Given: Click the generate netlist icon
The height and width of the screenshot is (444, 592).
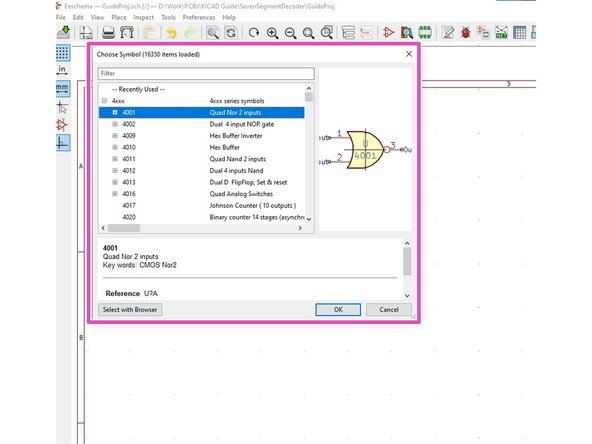Looking at the screenshot, I should [x=502, y=32].
